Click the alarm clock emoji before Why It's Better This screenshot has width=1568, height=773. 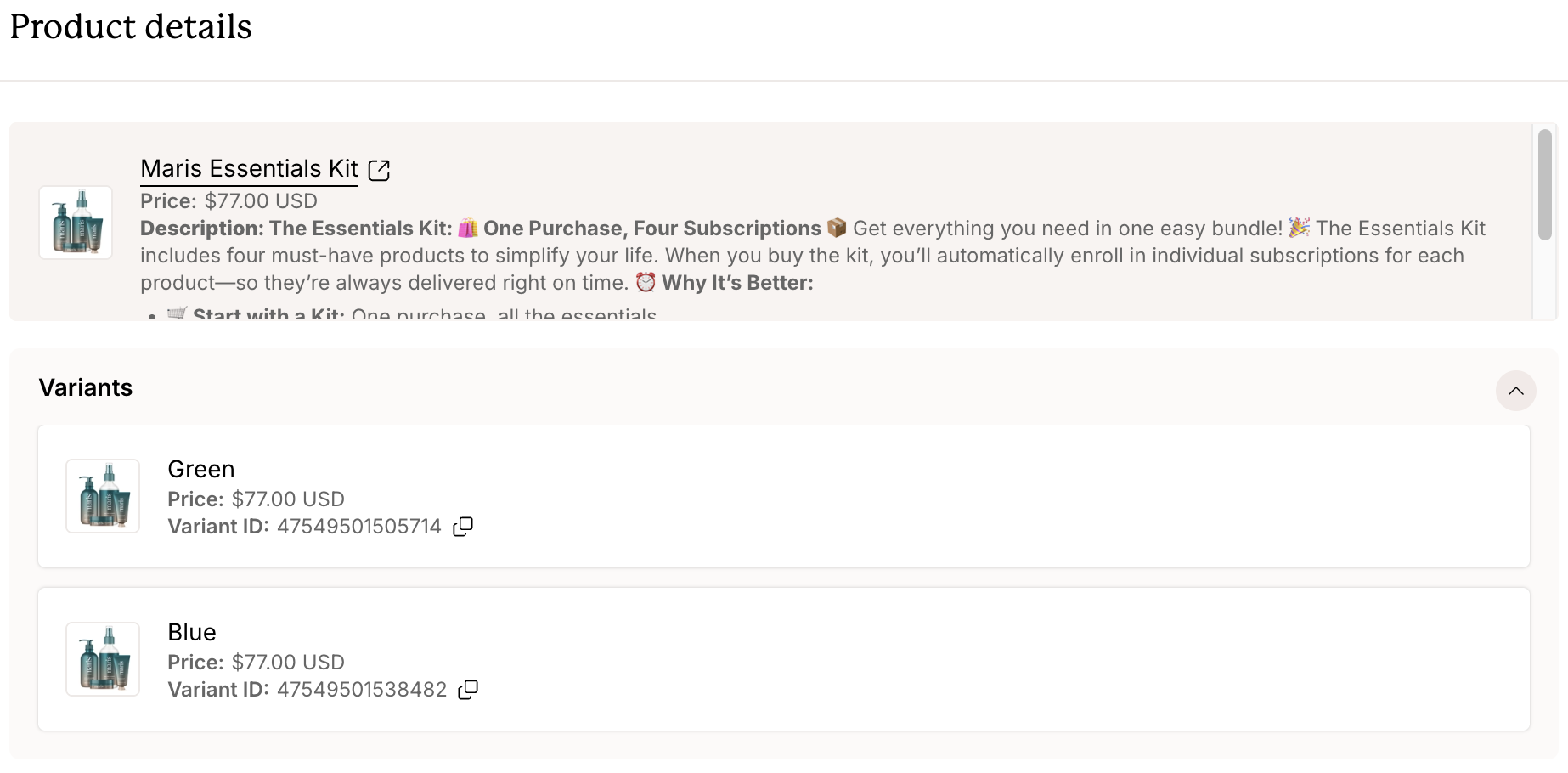[x=646, y=282]
